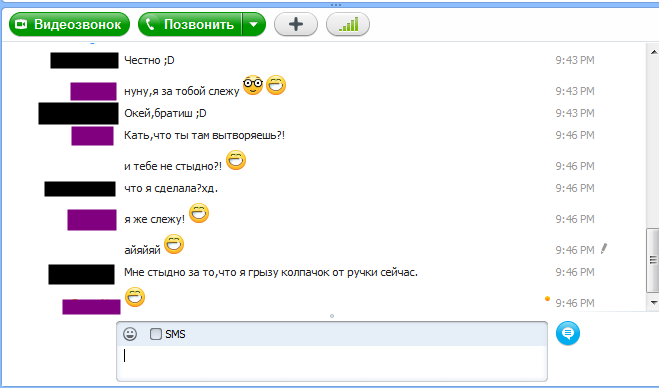Viewport: 659px width, 388px height.
Task: Click the laughing emoticon after 'и тебе не стыдно?!'
Action: click(236, 160)
